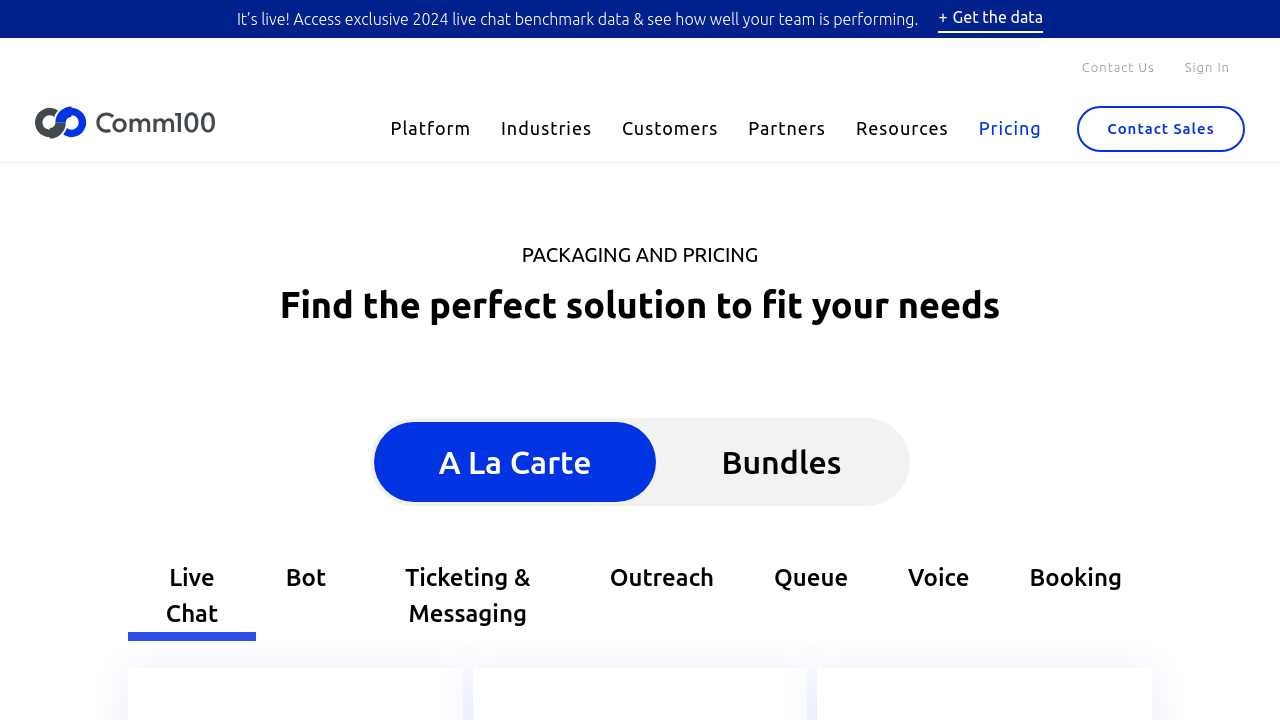Go to the Pricing page
The image size is (1280, 720).
coord(1009,129)
